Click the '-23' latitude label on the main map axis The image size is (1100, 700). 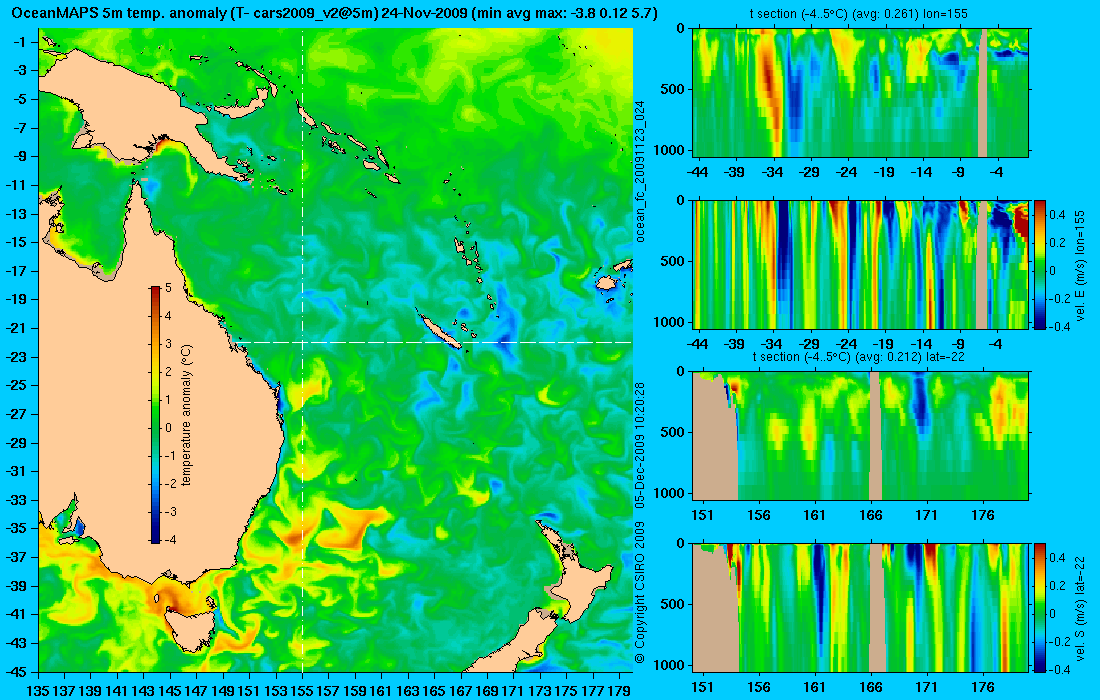click(x=15, y=356)
